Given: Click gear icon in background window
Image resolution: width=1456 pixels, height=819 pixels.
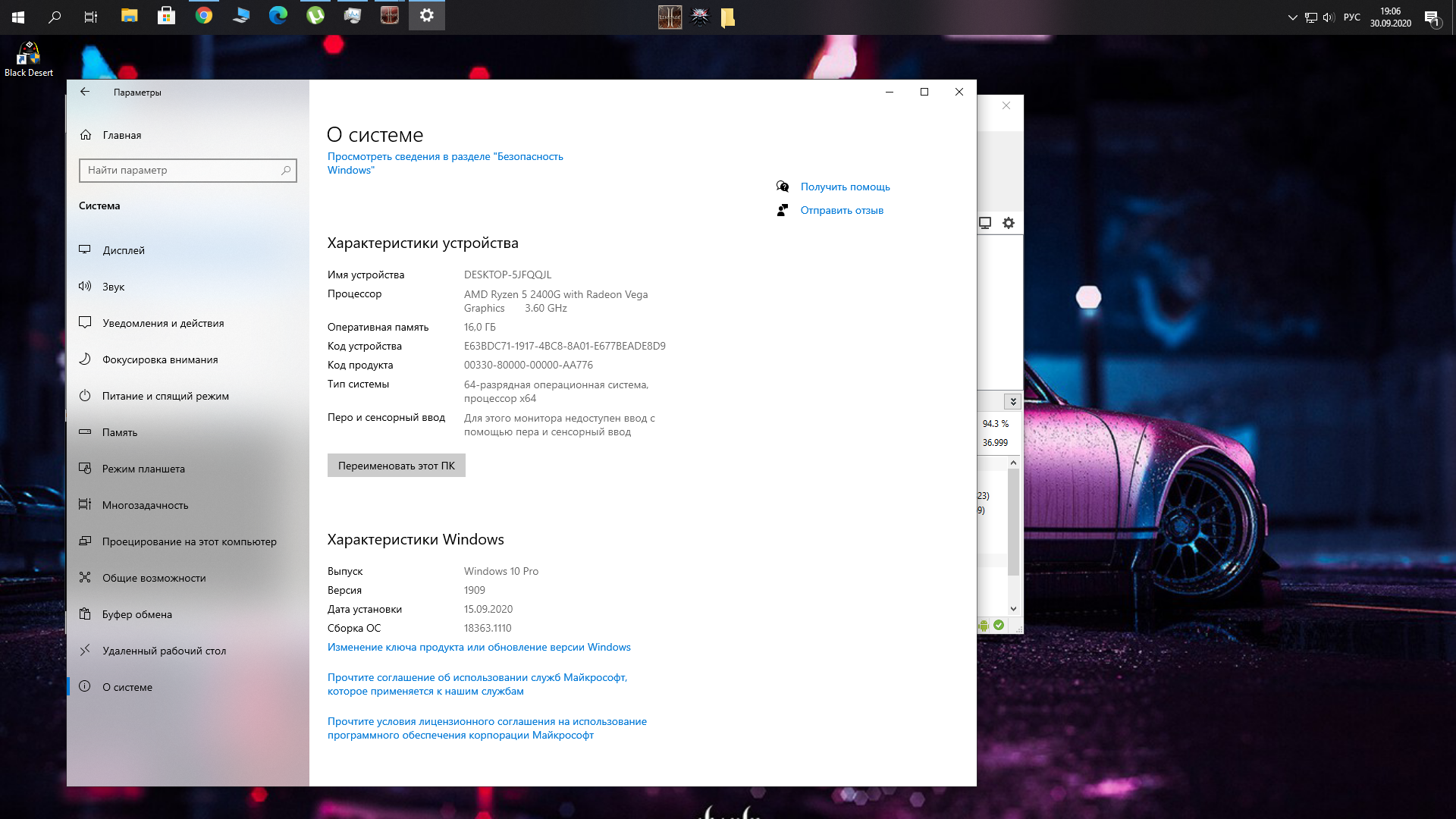Looking at the screenshot, I should point(1009,223).
